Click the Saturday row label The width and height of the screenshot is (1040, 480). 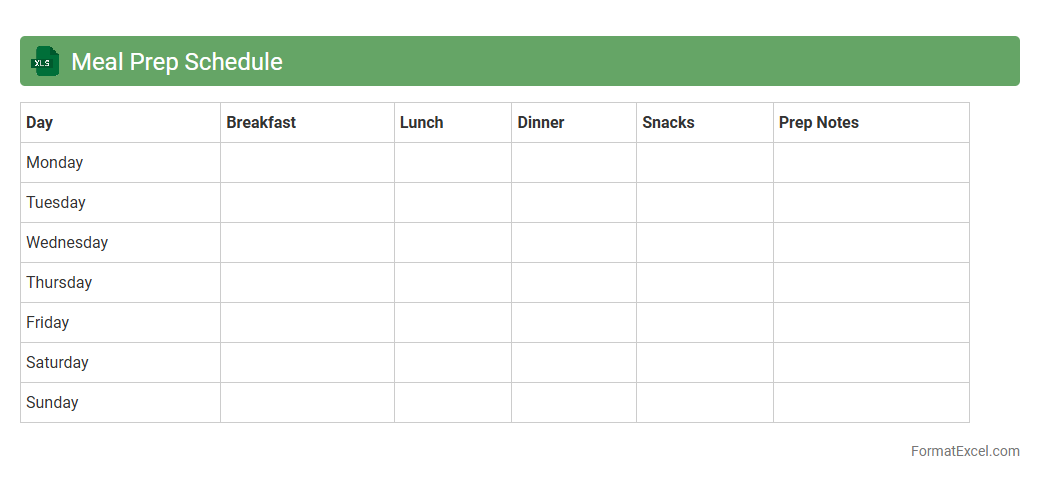(58, 362)
